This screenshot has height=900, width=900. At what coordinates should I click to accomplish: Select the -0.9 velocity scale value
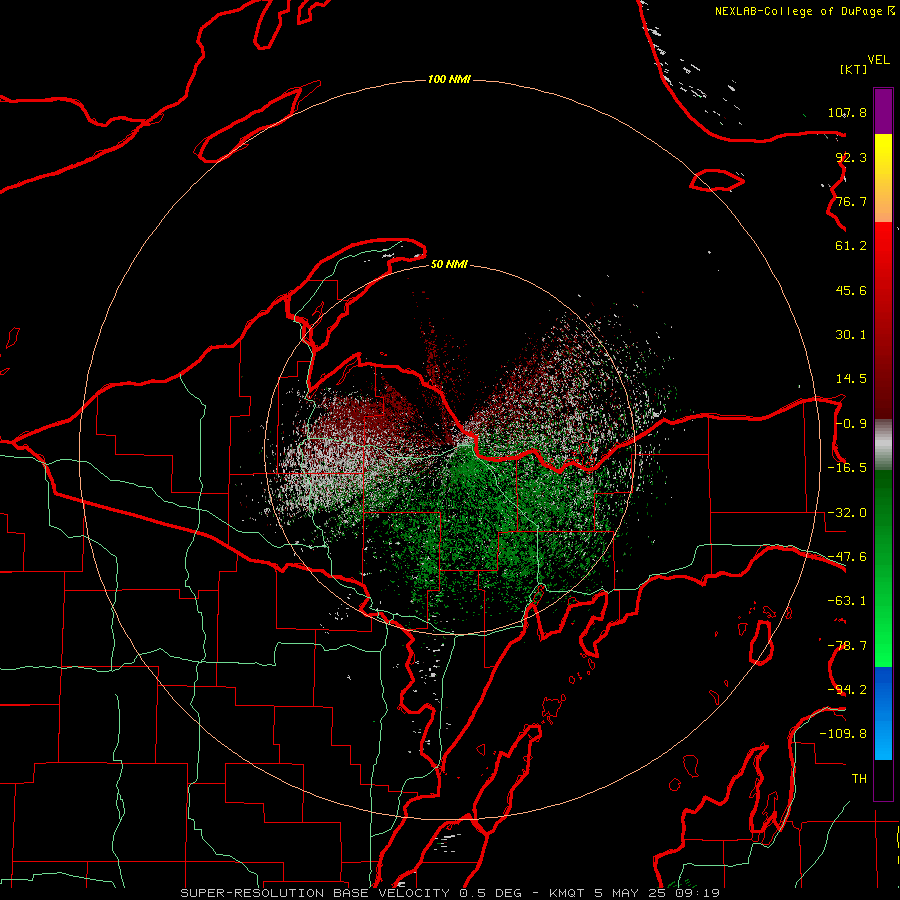[x=851, y=424]
